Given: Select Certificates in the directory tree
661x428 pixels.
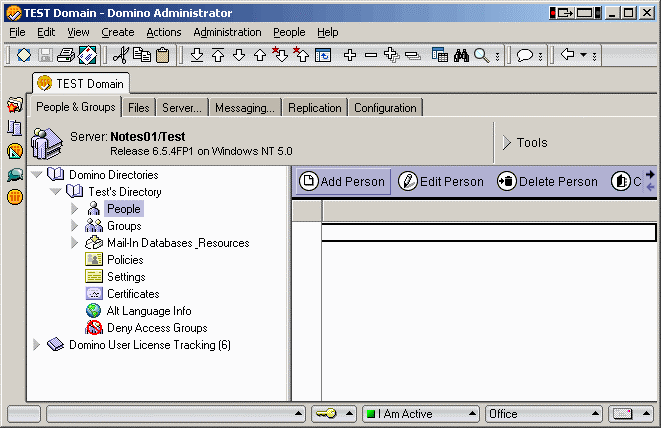Looking at the screenshot, I should [x=133, y=293].
